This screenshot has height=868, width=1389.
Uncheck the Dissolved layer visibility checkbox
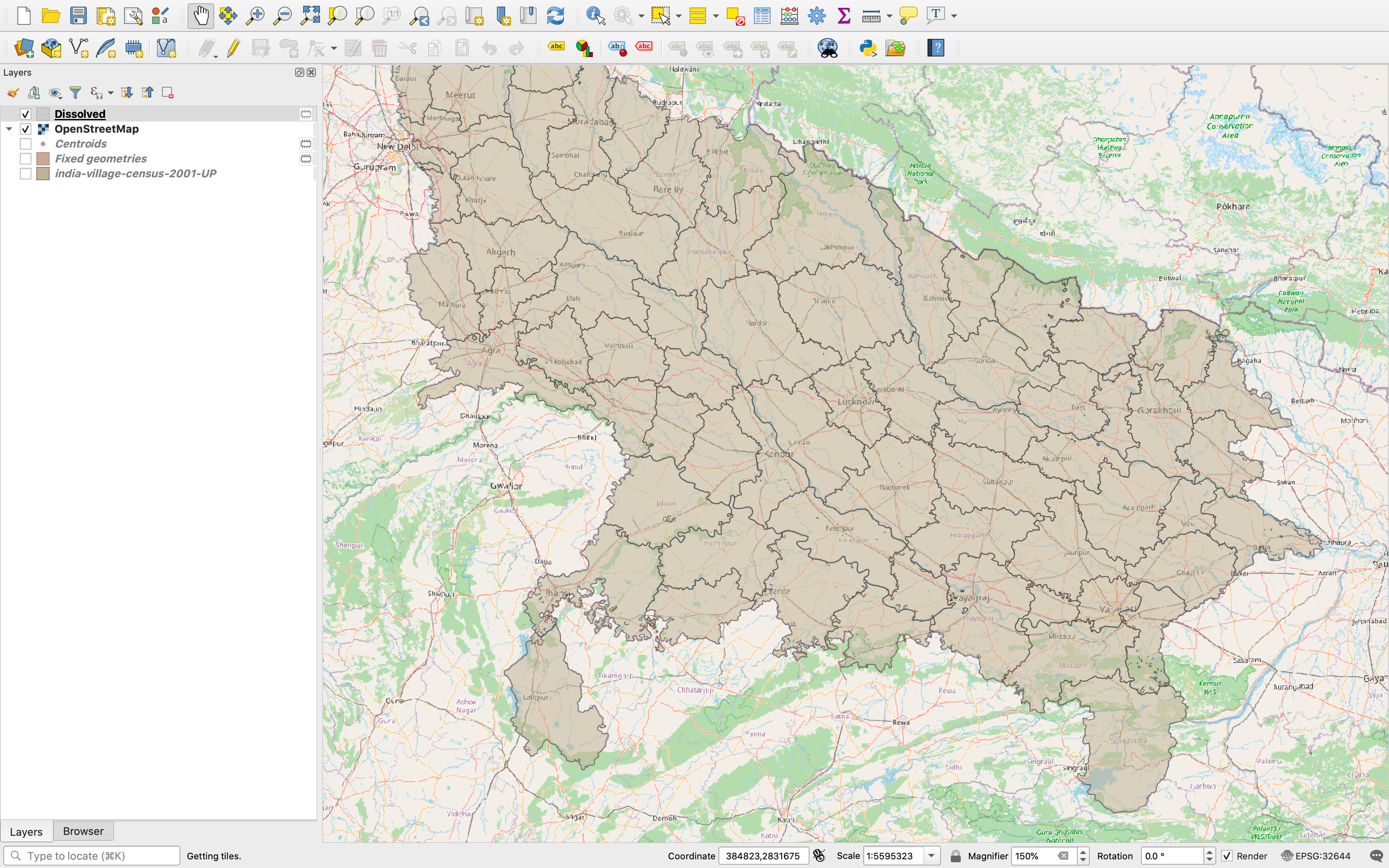point(25,114)
